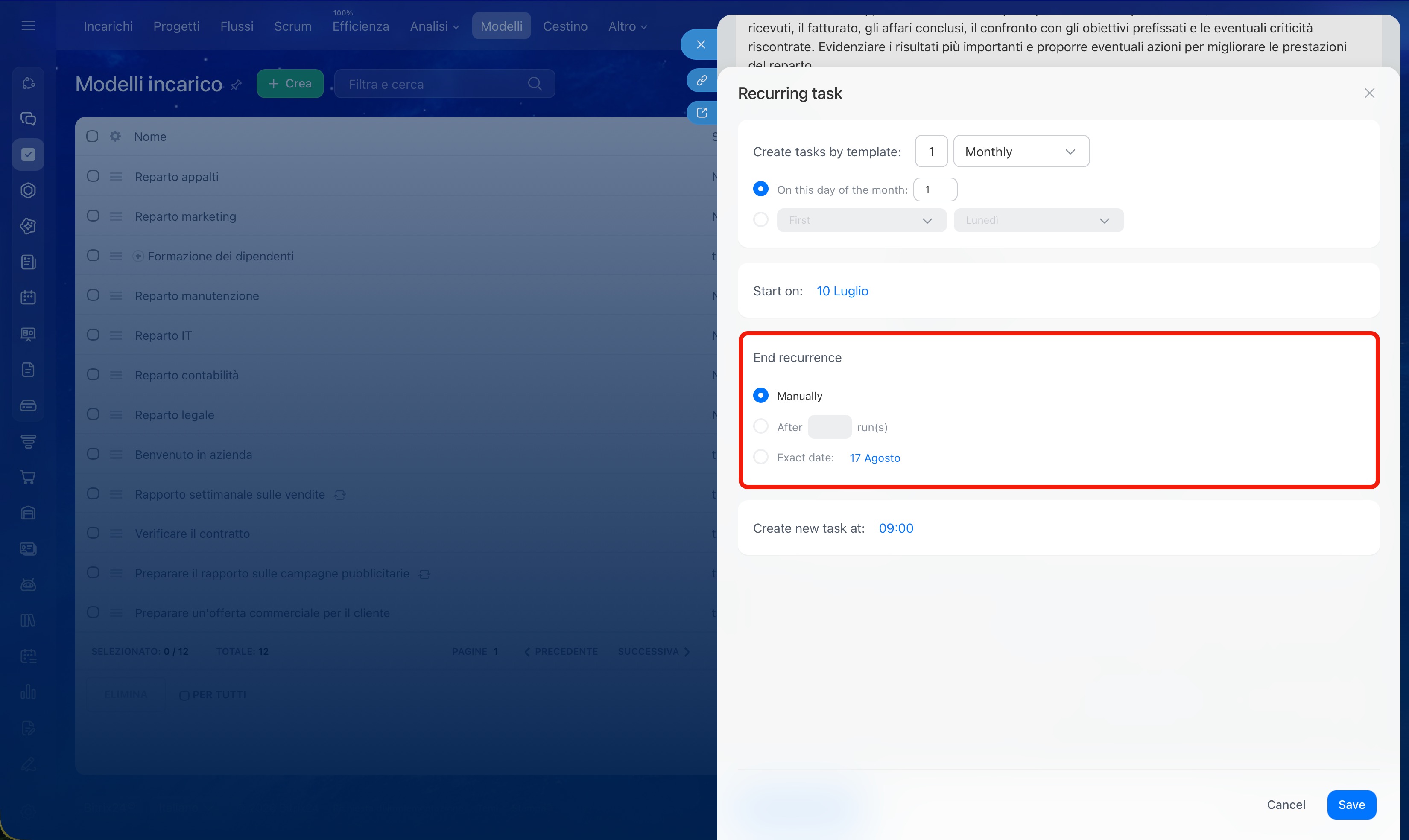Open the robot icon in the sidebar
This screenshot has height=840, width=1409.
28,585
